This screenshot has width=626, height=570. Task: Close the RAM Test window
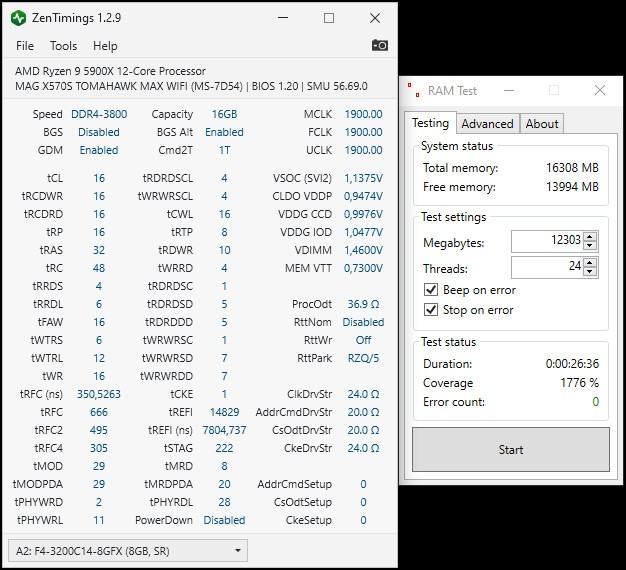[x=600, y=91]
